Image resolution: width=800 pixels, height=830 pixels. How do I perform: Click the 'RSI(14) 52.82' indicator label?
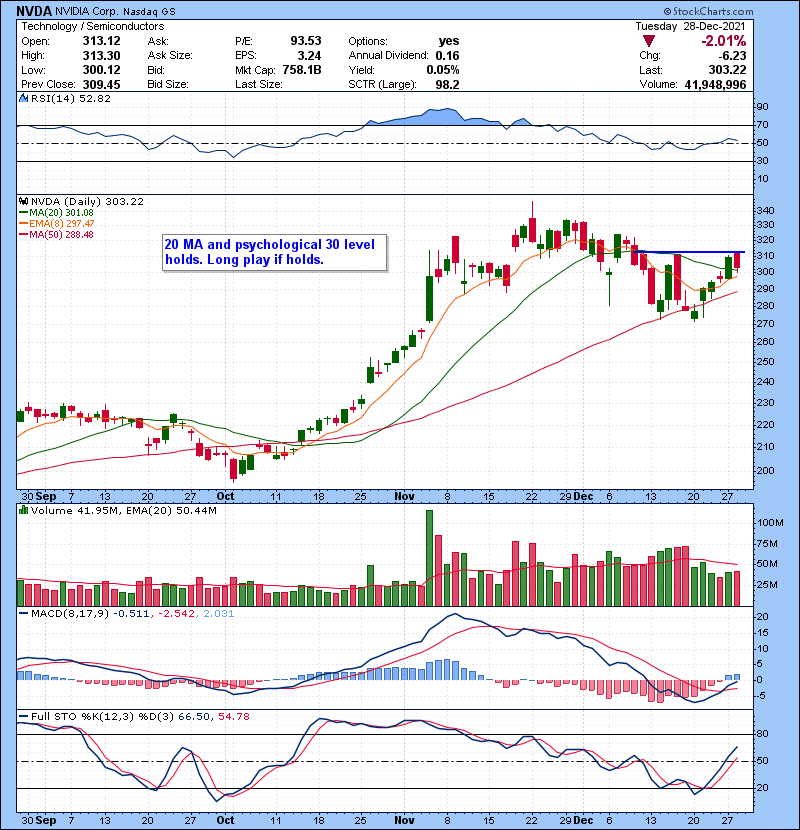point(70,98)
